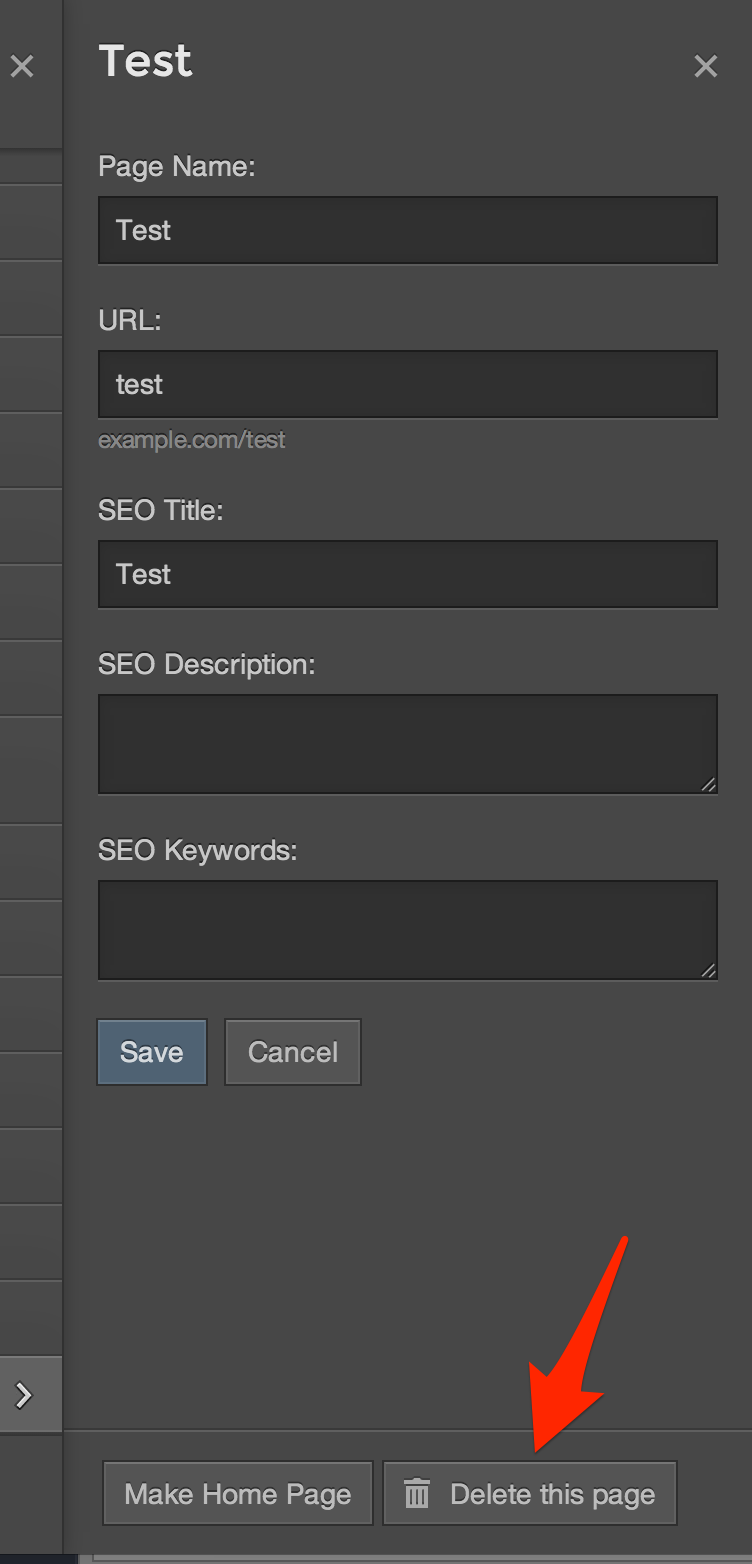
Task: Click the example.com/test URL preview text
Action: point(192,440)
